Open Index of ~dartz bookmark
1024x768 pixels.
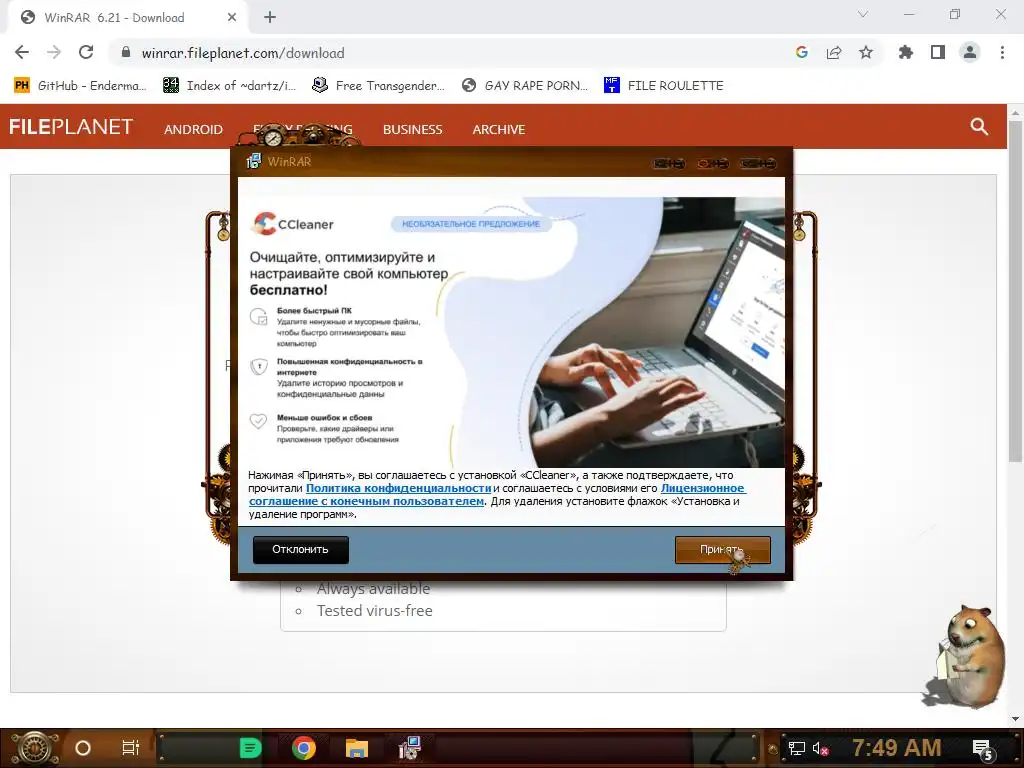pyautogui.click(x=229, y=86)
